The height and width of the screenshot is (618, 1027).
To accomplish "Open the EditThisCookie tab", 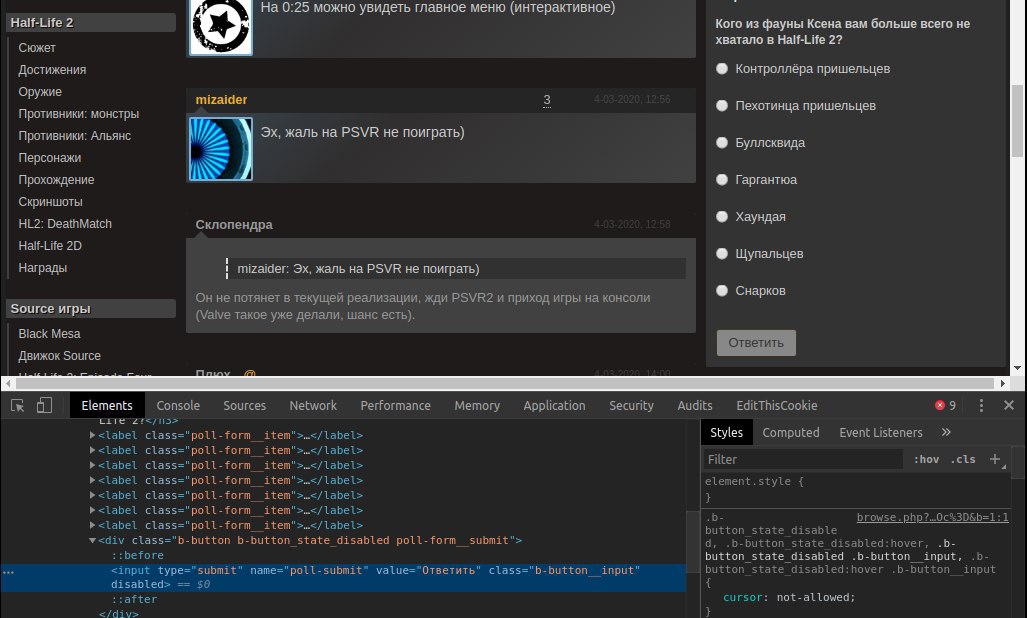I will pyautogui.click(x=777, y=406).
